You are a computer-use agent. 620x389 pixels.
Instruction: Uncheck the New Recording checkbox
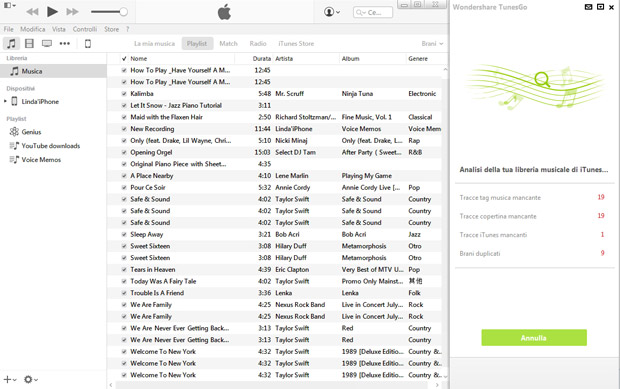click(124, 129)
